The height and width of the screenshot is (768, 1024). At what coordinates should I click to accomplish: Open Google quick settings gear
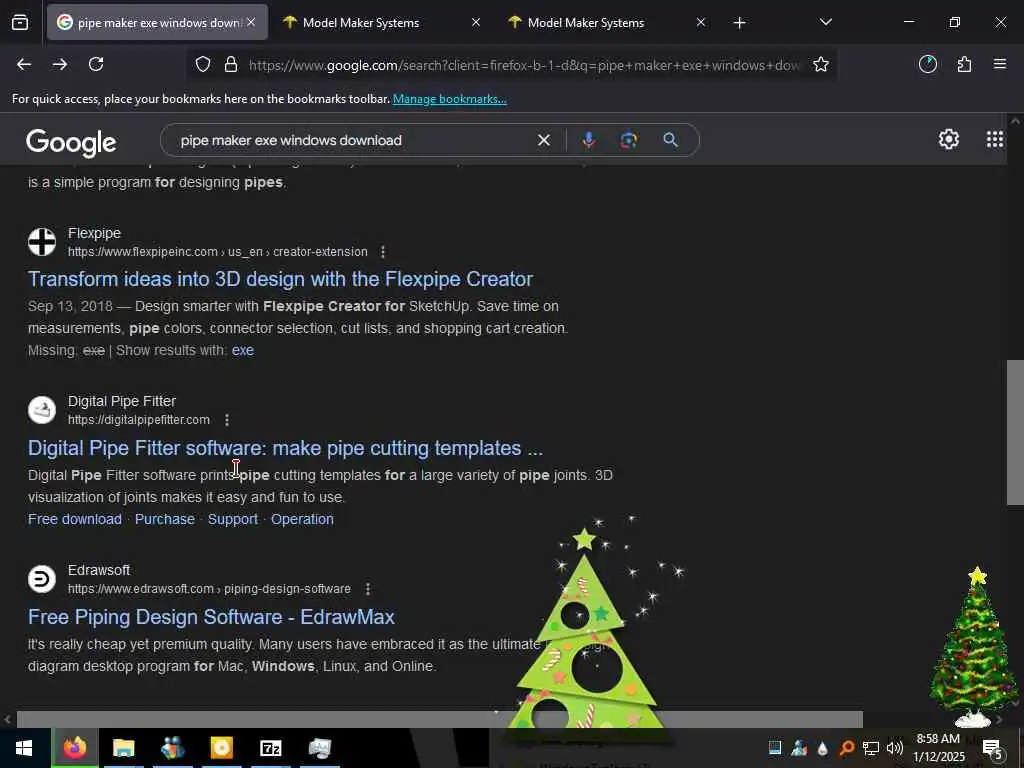pyautogui.click(x=949, y=139)
